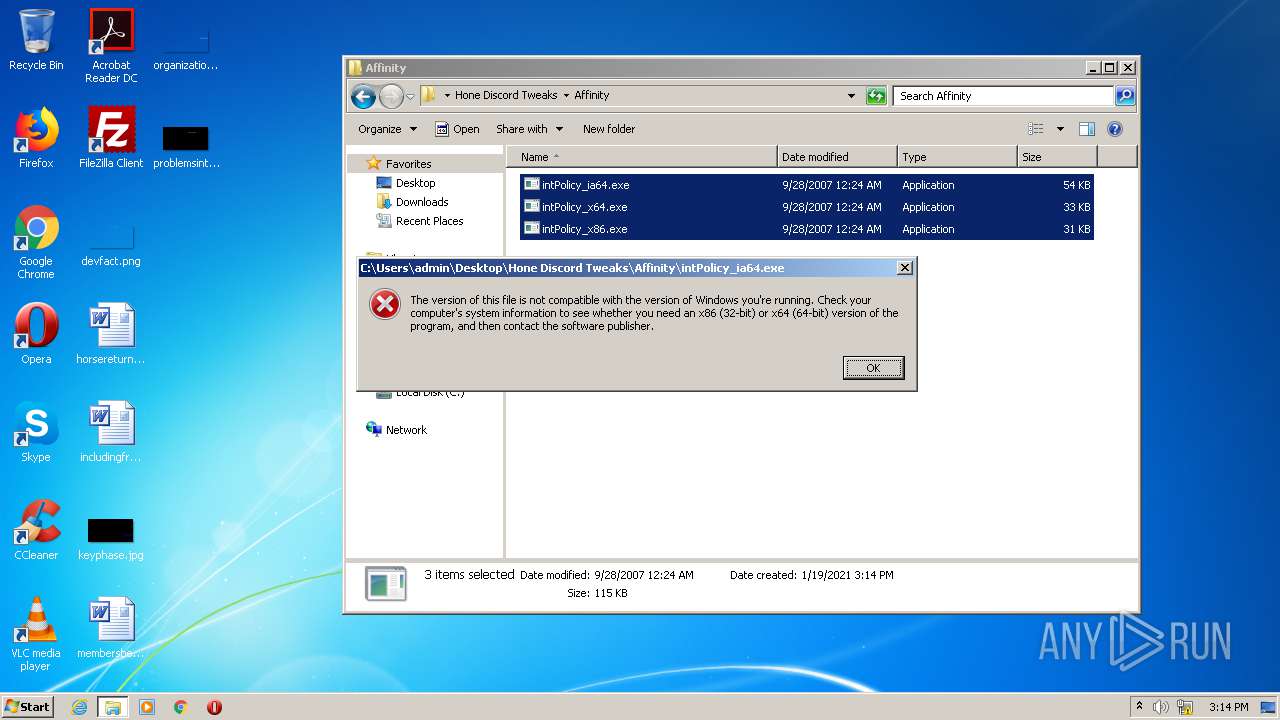Select horsereturn Word document
1280x720 pixels.
[111, 334]
